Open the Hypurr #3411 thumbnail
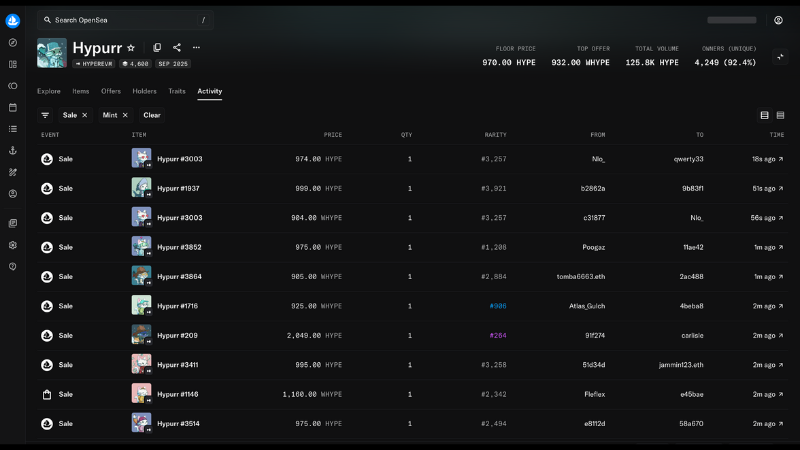The height and width of the screenshot is (450, 800). [141, 364]
